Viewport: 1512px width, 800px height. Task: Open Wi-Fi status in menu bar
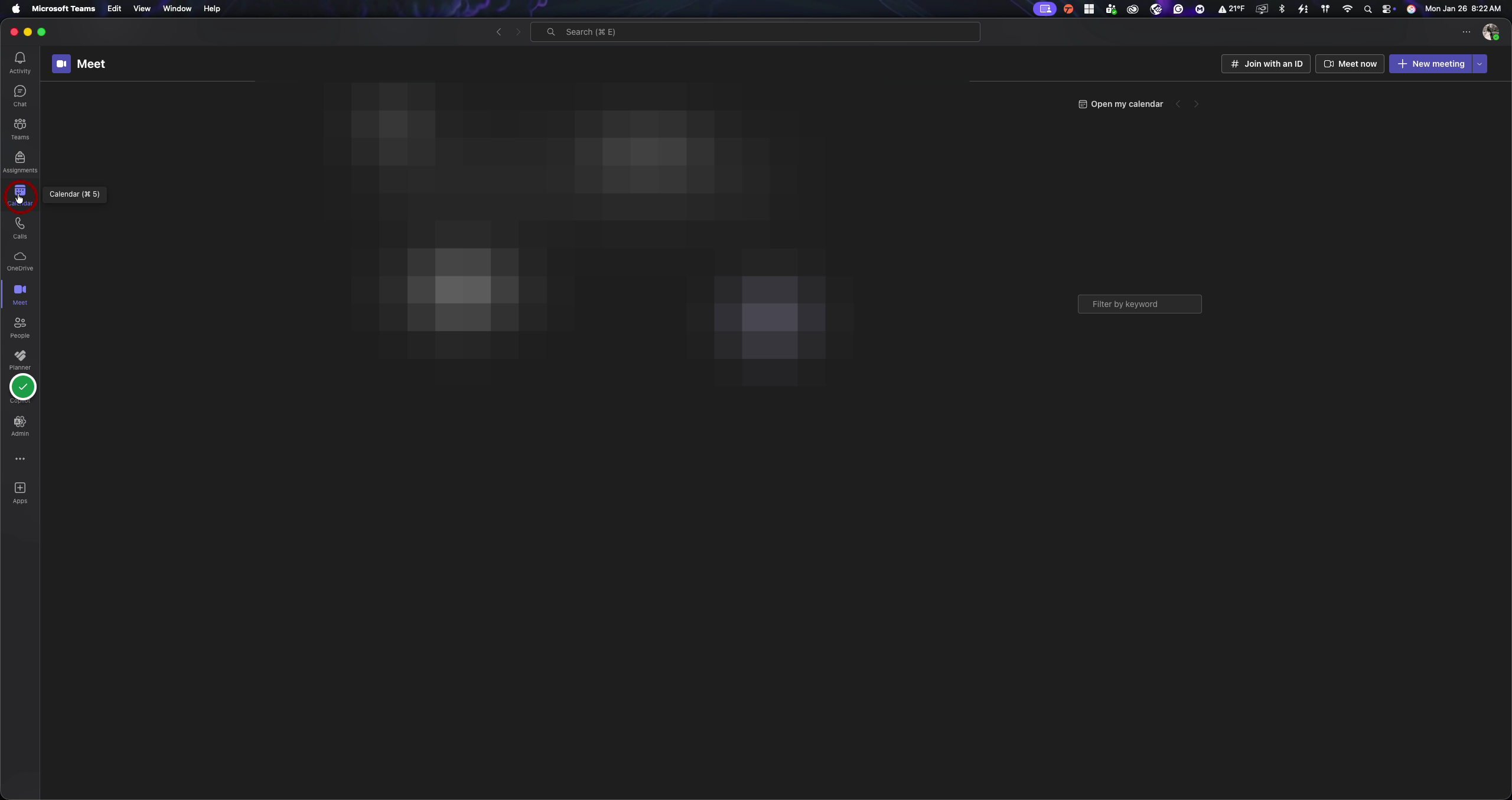pos(1347,9)
